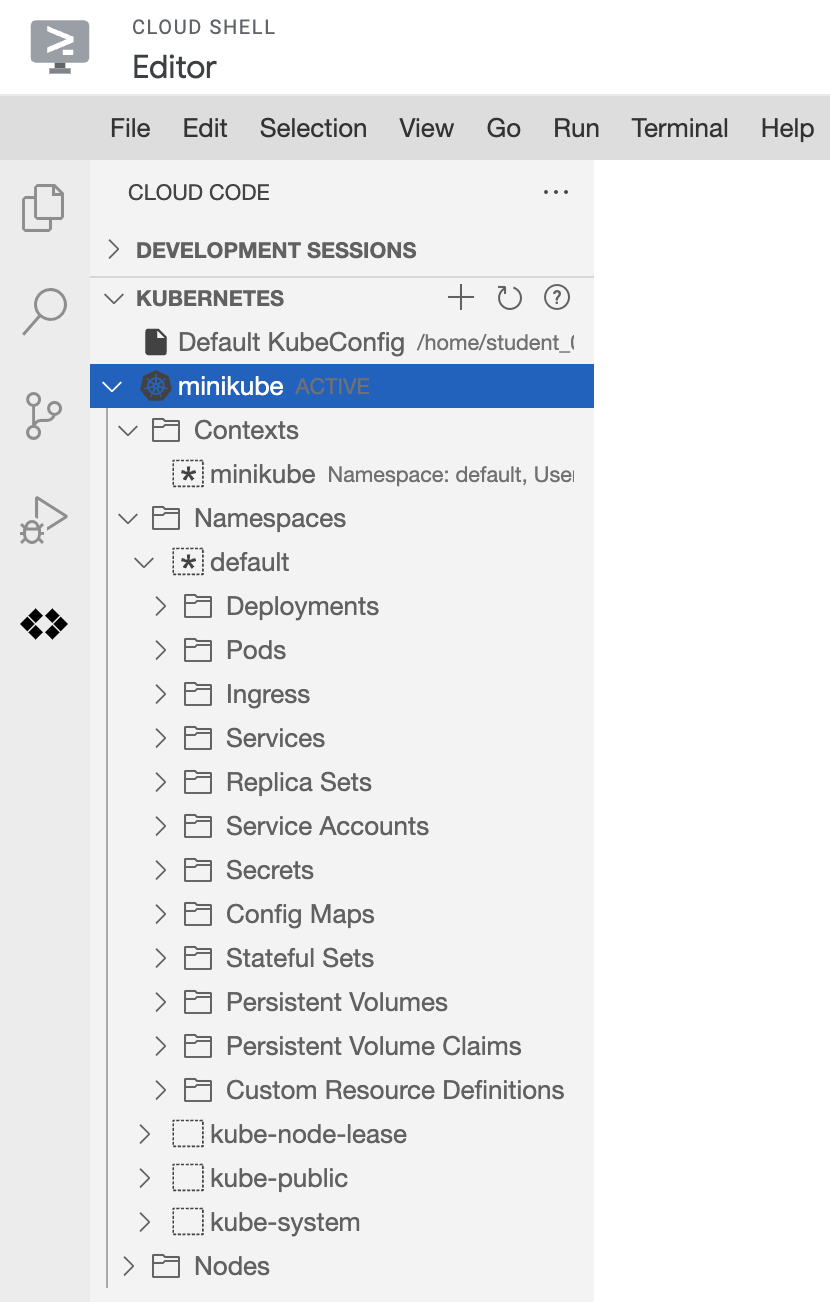Click the plus icon in Kubernetes header
The image size is (830, 1302).
click(x=460, y=298)
